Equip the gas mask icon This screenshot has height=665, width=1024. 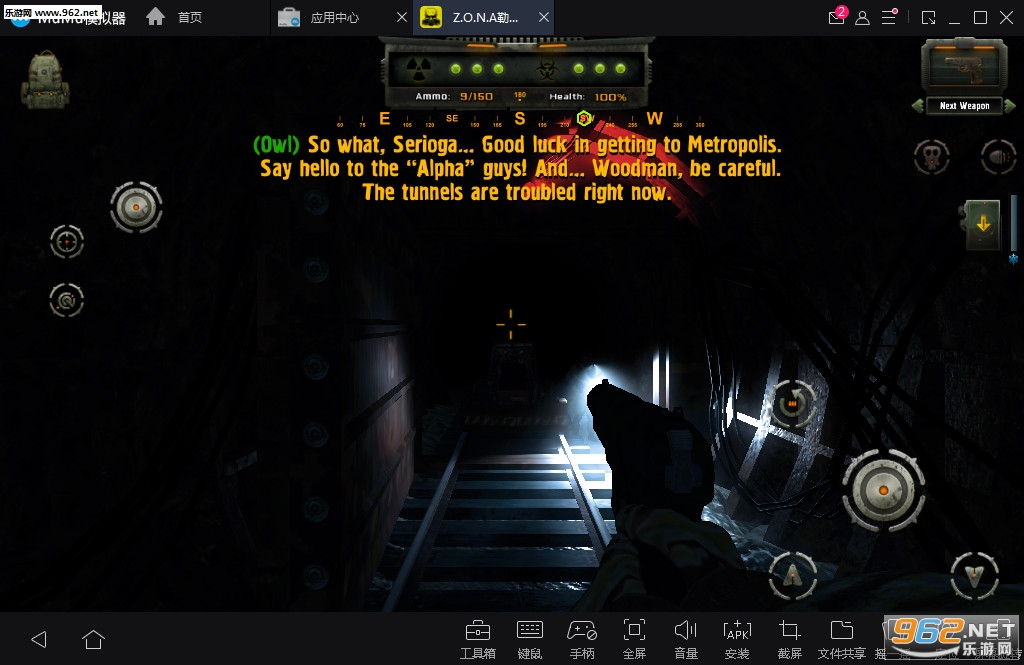[932, 157]
